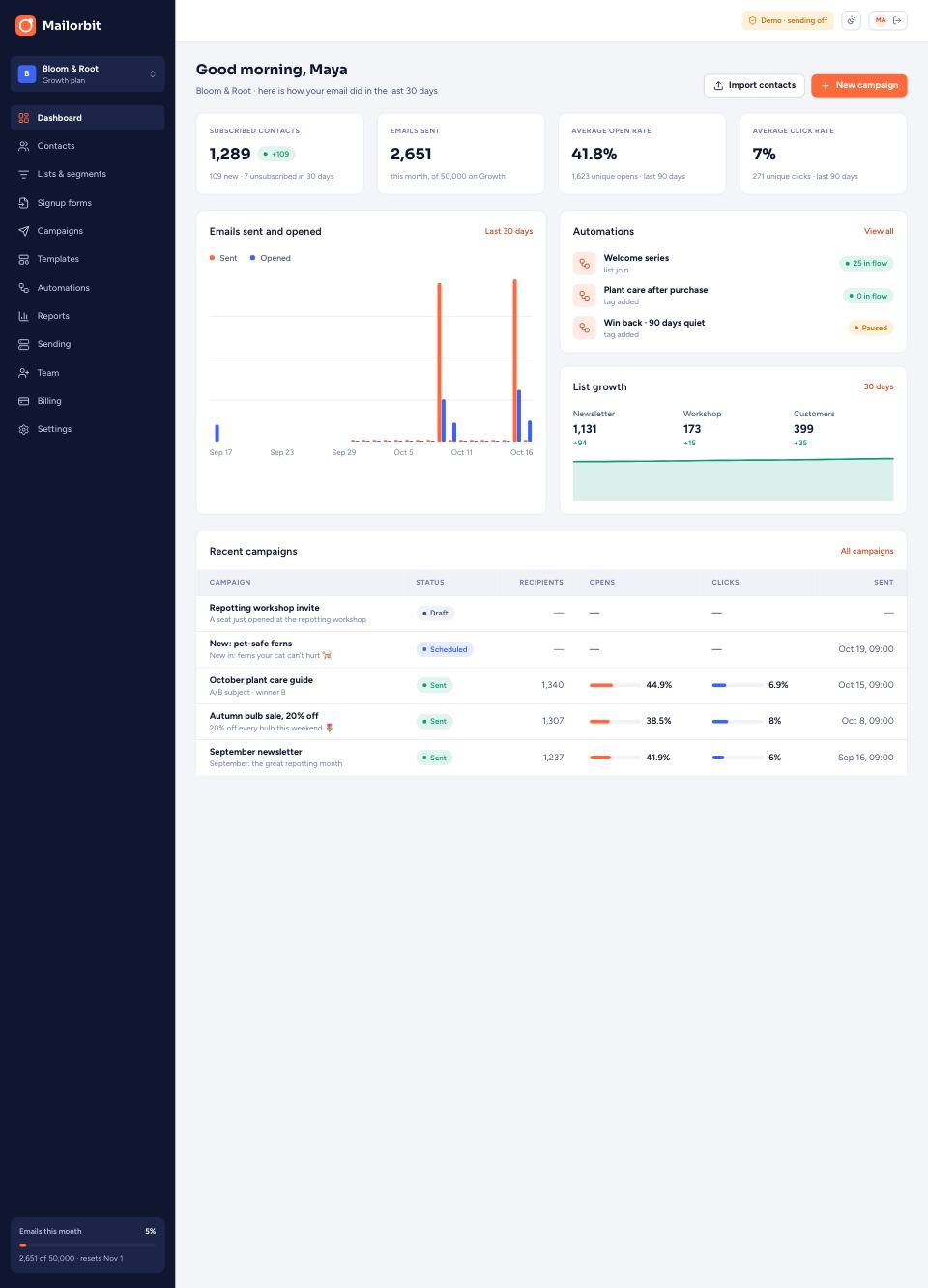The image size is (928, 1288).
Task: Click Last 30 days chart range link
Action: [508, 231]
